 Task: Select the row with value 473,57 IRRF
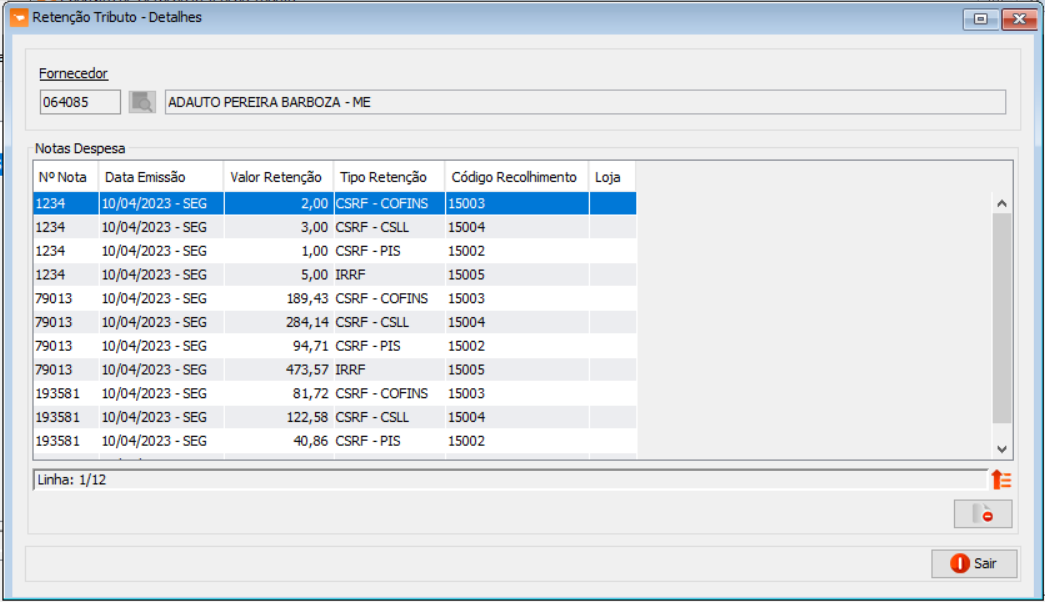point(335,369)
